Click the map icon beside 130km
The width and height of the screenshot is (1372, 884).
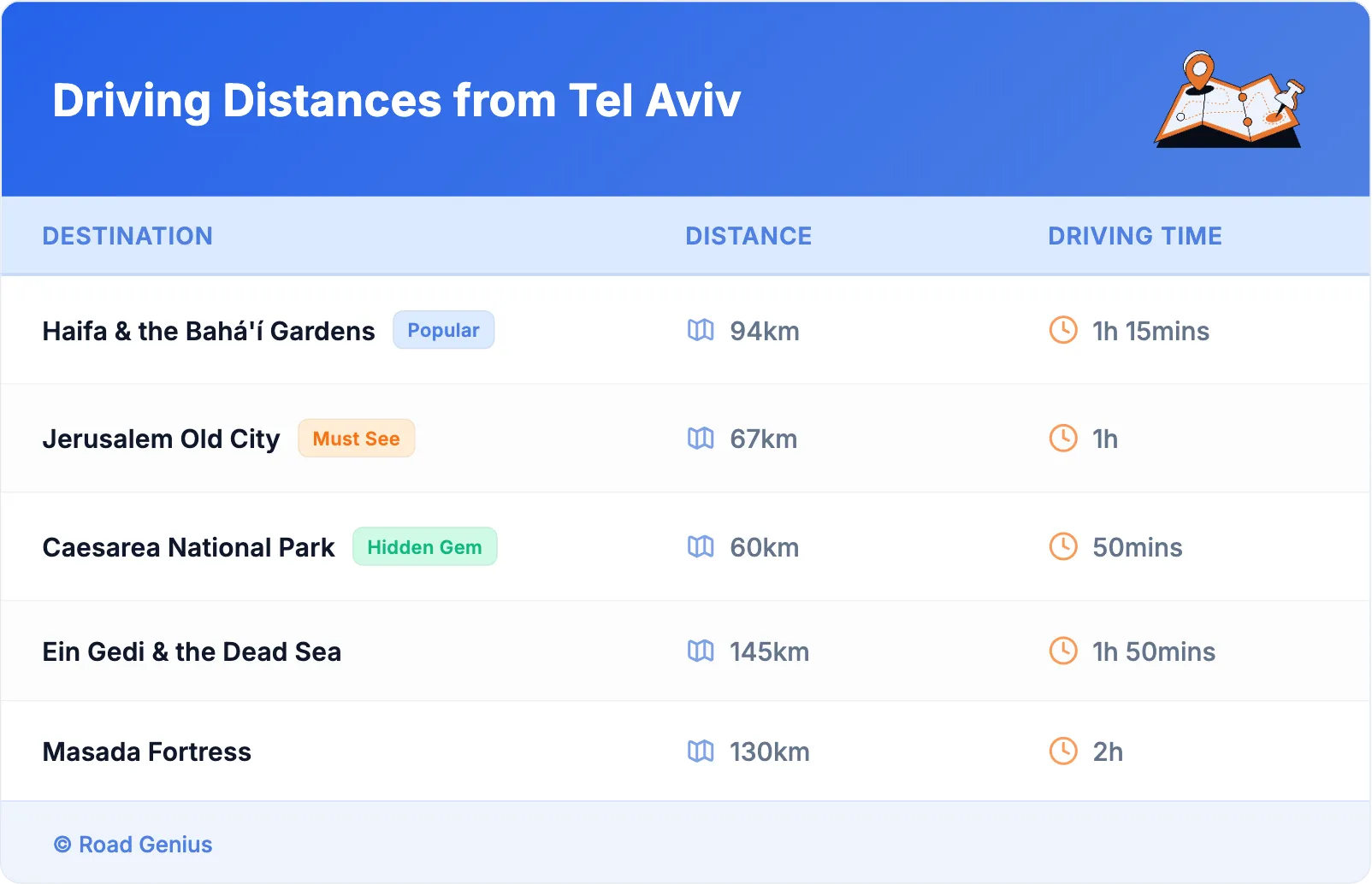(x=701, y=751)
